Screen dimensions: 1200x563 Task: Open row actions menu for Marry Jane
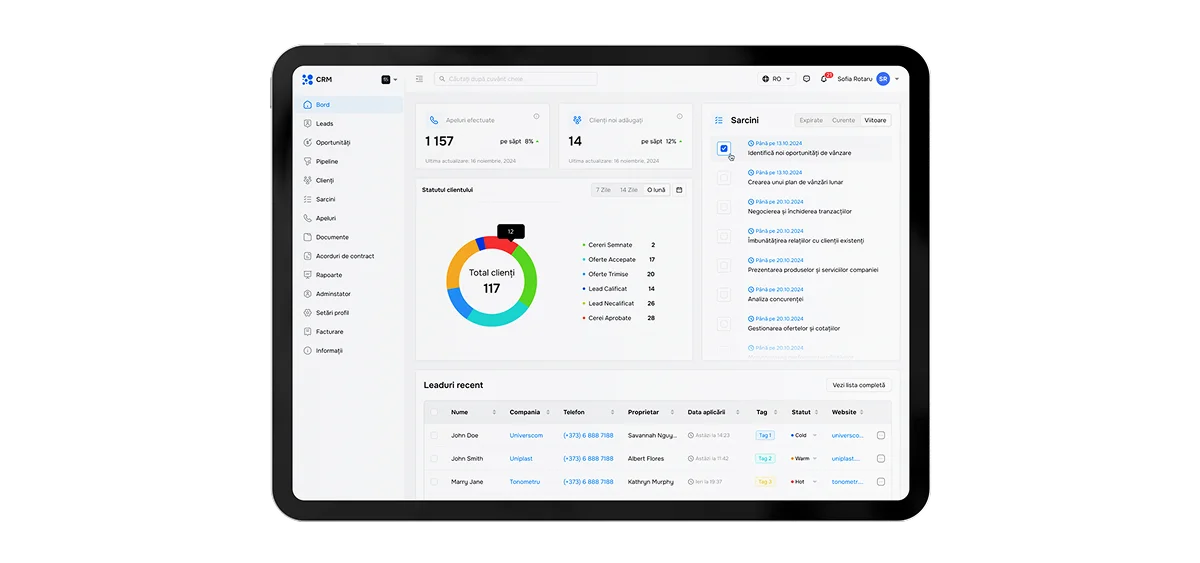[881, 481]
